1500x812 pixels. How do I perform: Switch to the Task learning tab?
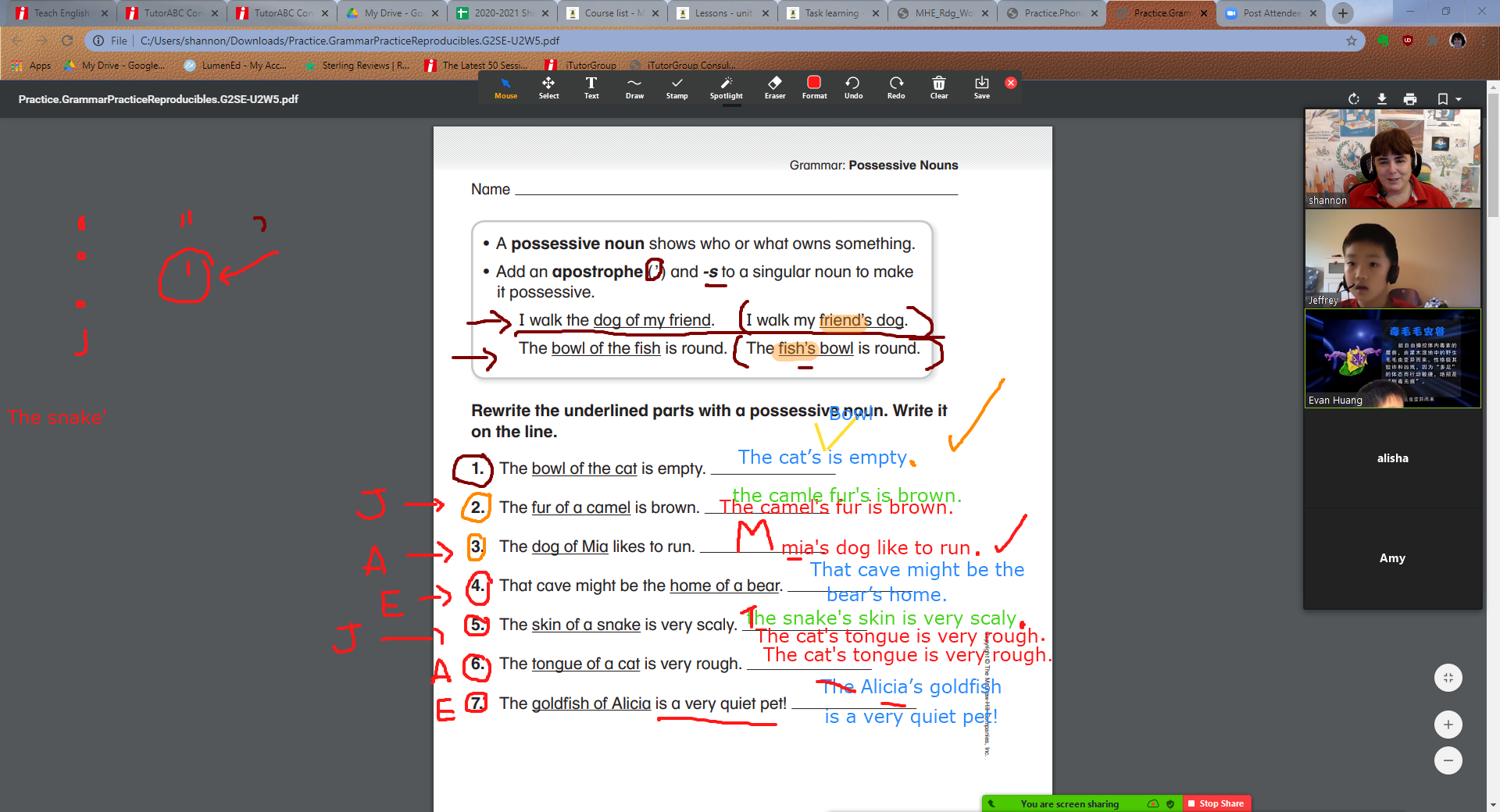coord(834,13)
